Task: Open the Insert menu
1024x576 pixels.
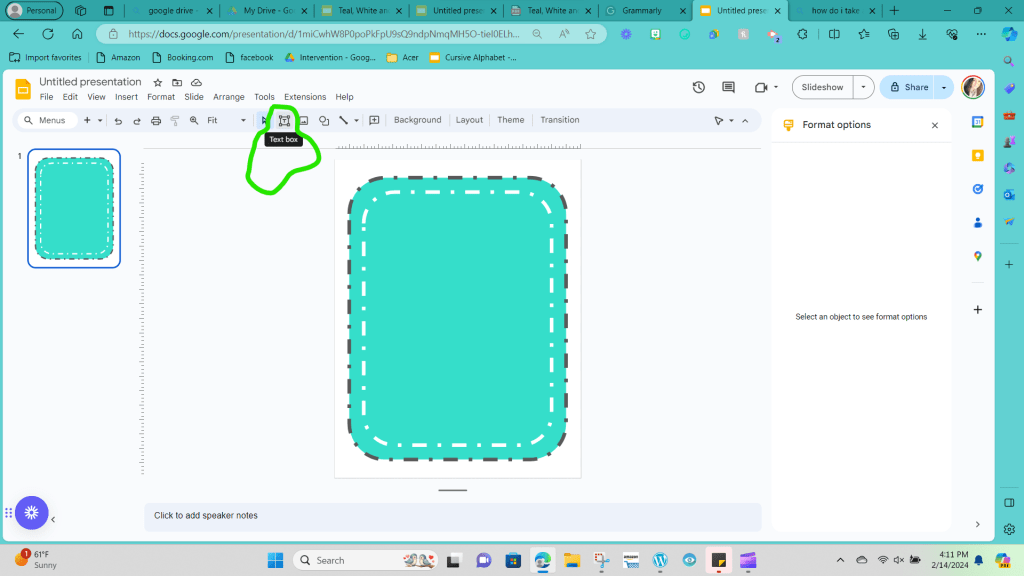Action: [x=126, y=97]
